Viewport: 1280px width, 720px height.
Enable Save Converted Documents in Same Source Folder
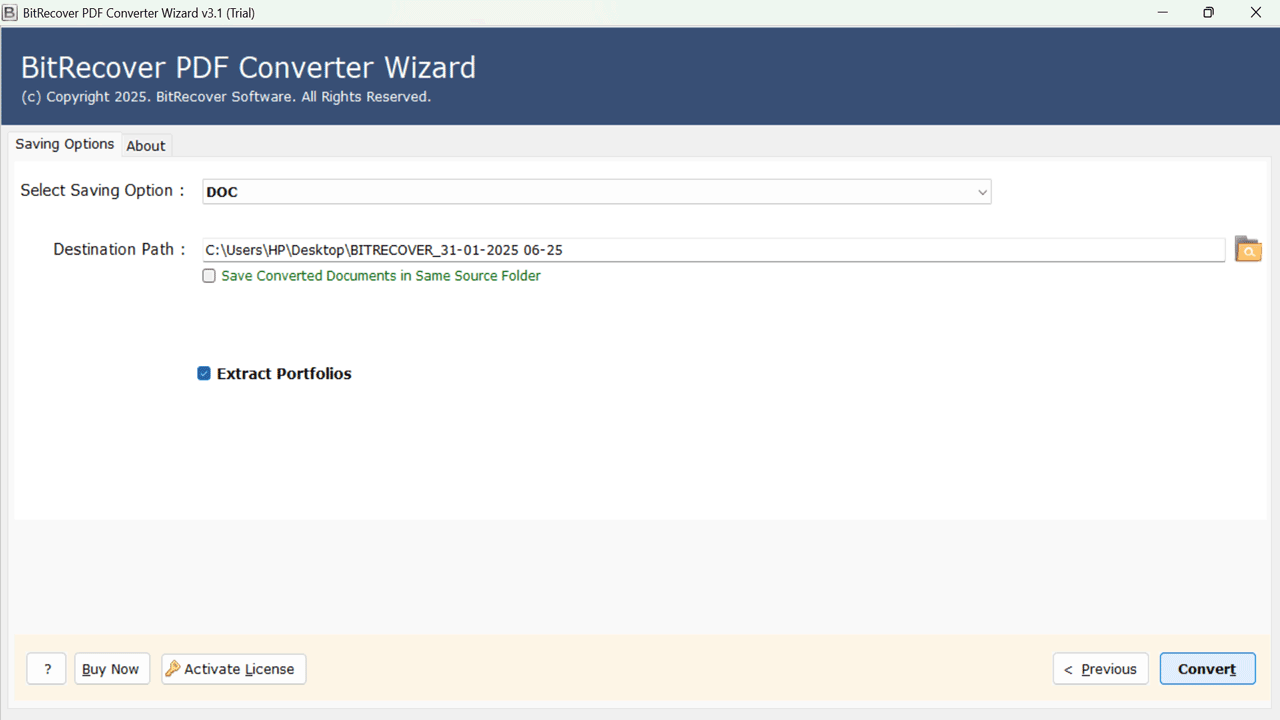coord(209,276)
